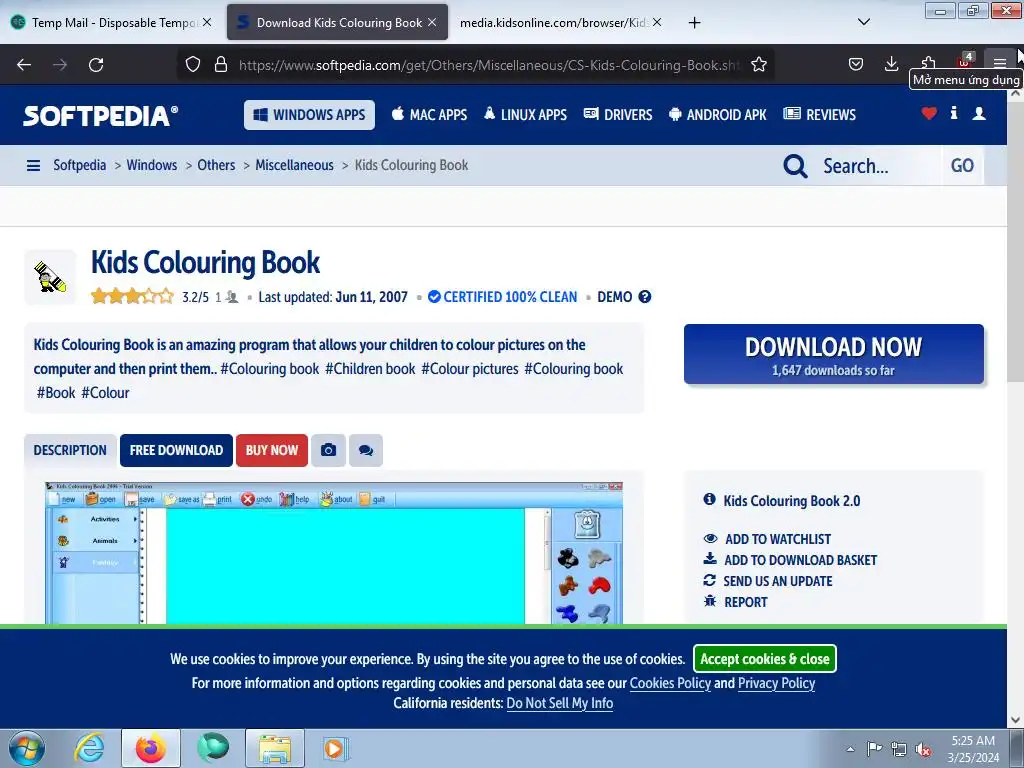Open the extensions puzzle icon
This screenshot has width=1024, height=768.
coord(928,63)
